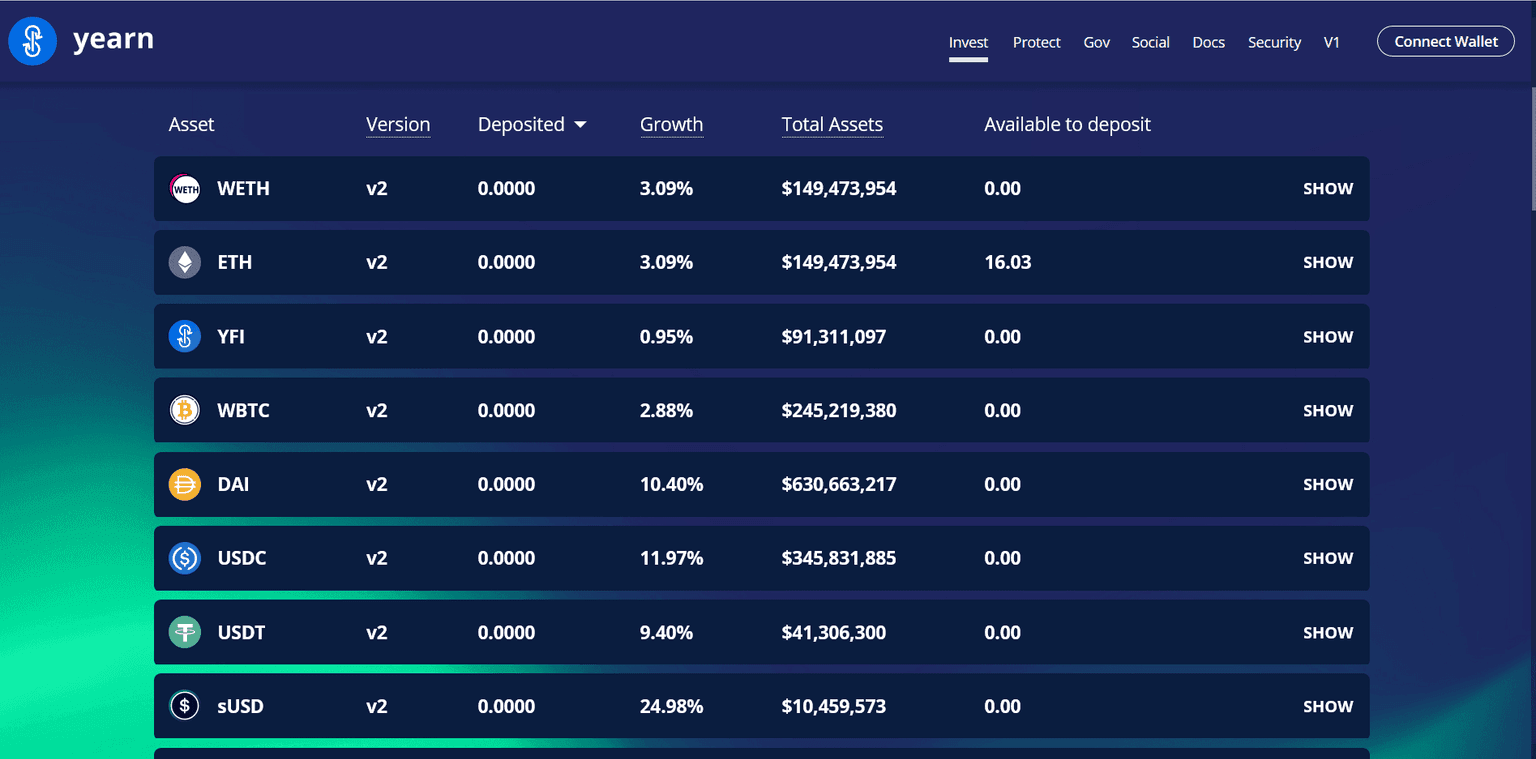The height and width of the screenshot is (759, 1536).
Task: Click the WETH token icon
Action: click(x=185, y=189)
